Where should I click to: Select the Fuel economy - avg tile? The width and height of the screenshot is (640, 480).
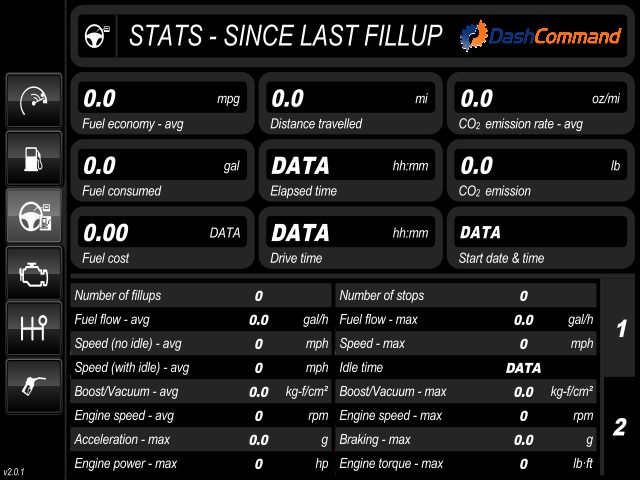(162, 104)
